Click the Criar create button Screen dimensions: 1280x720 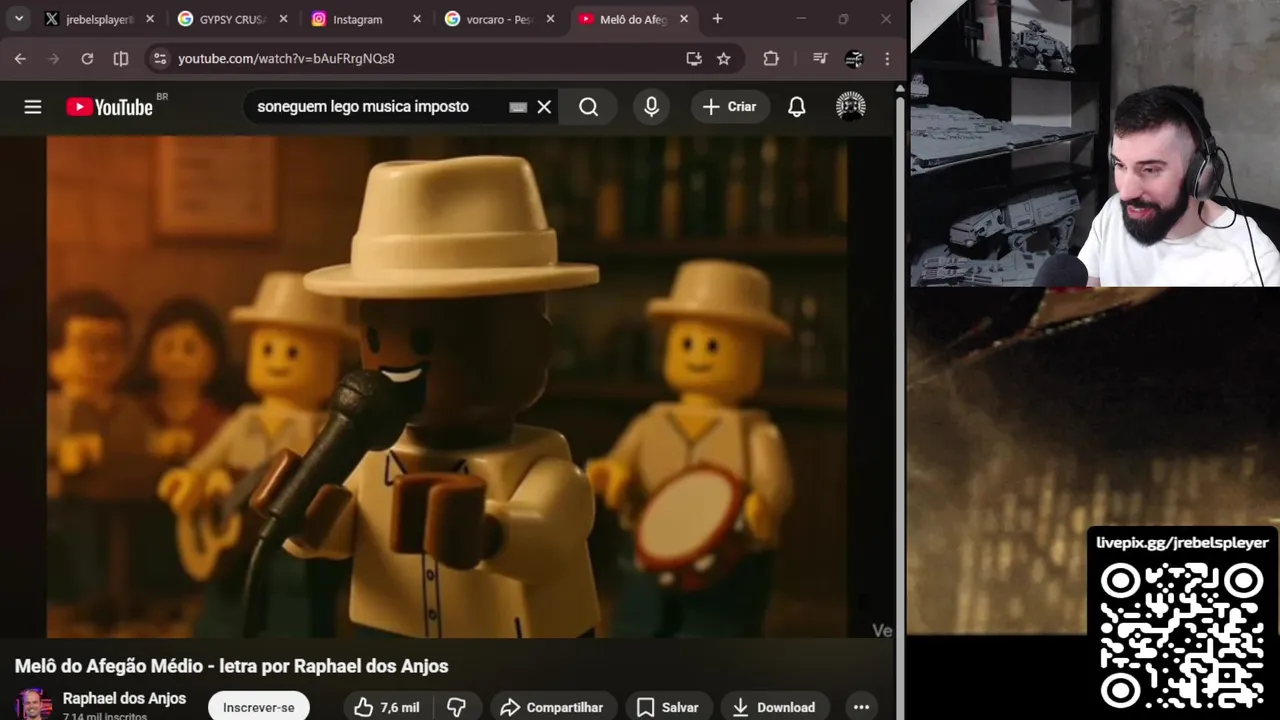point(730,107)
